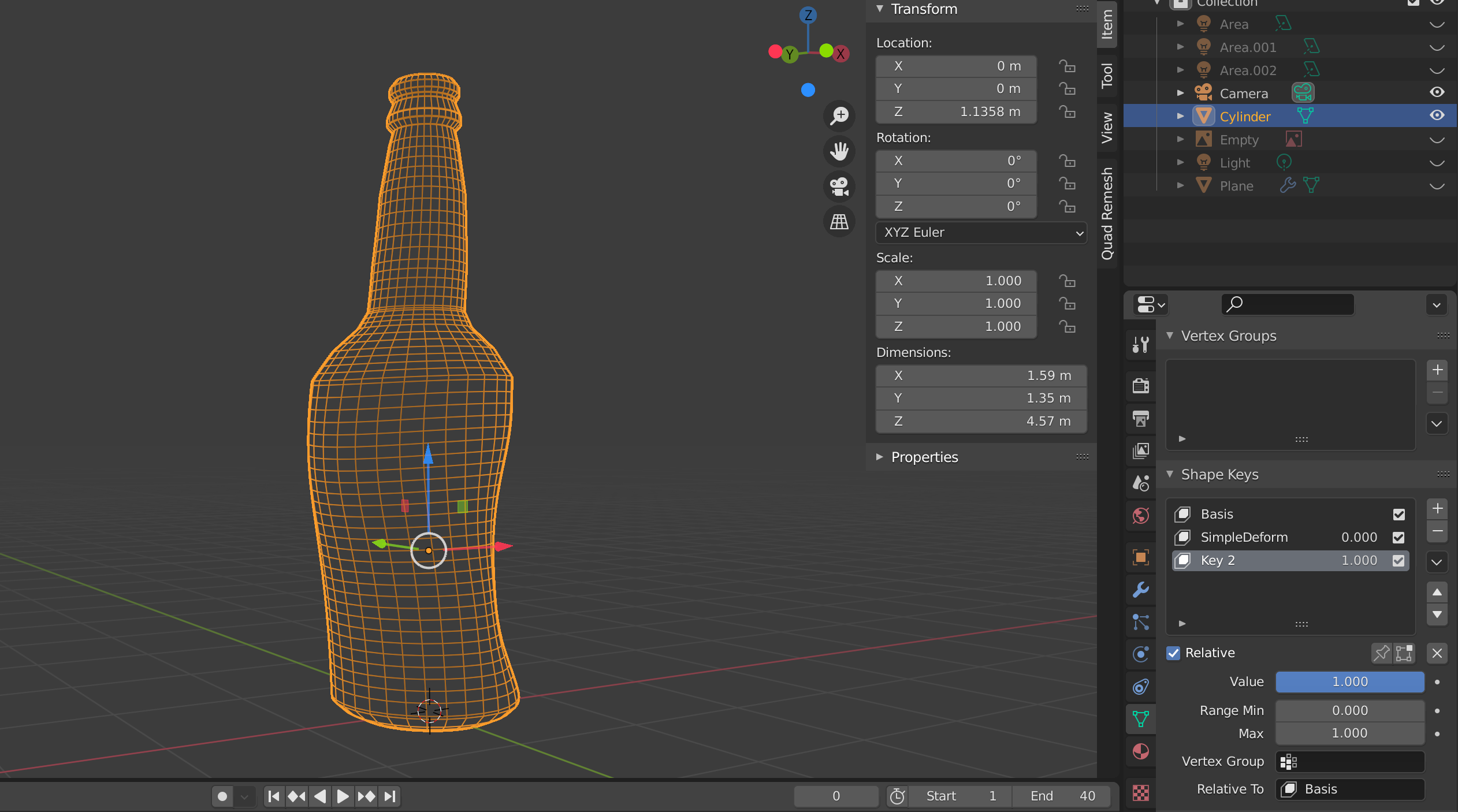1458x812 pixels.
Task: Click the X axis gizmo circle
Action: pos(841,54)
